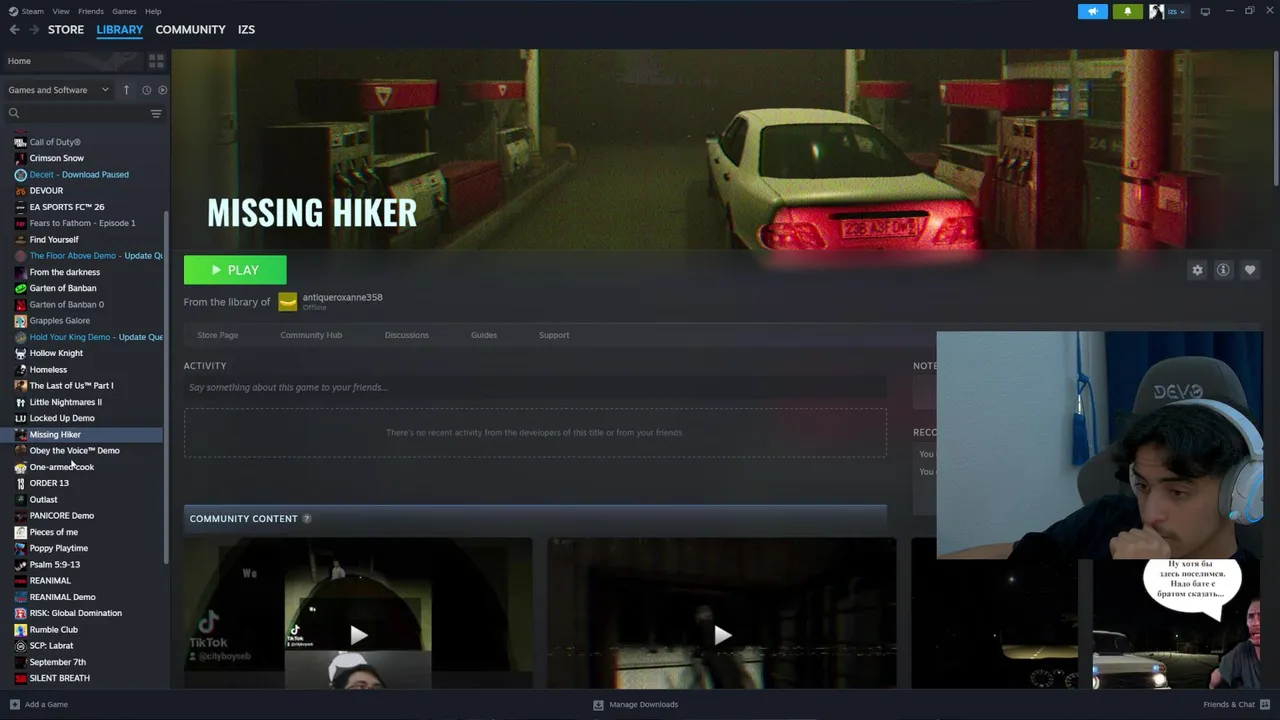
Task: Open the Manage Downloads icon
Action: click(598, 704)
